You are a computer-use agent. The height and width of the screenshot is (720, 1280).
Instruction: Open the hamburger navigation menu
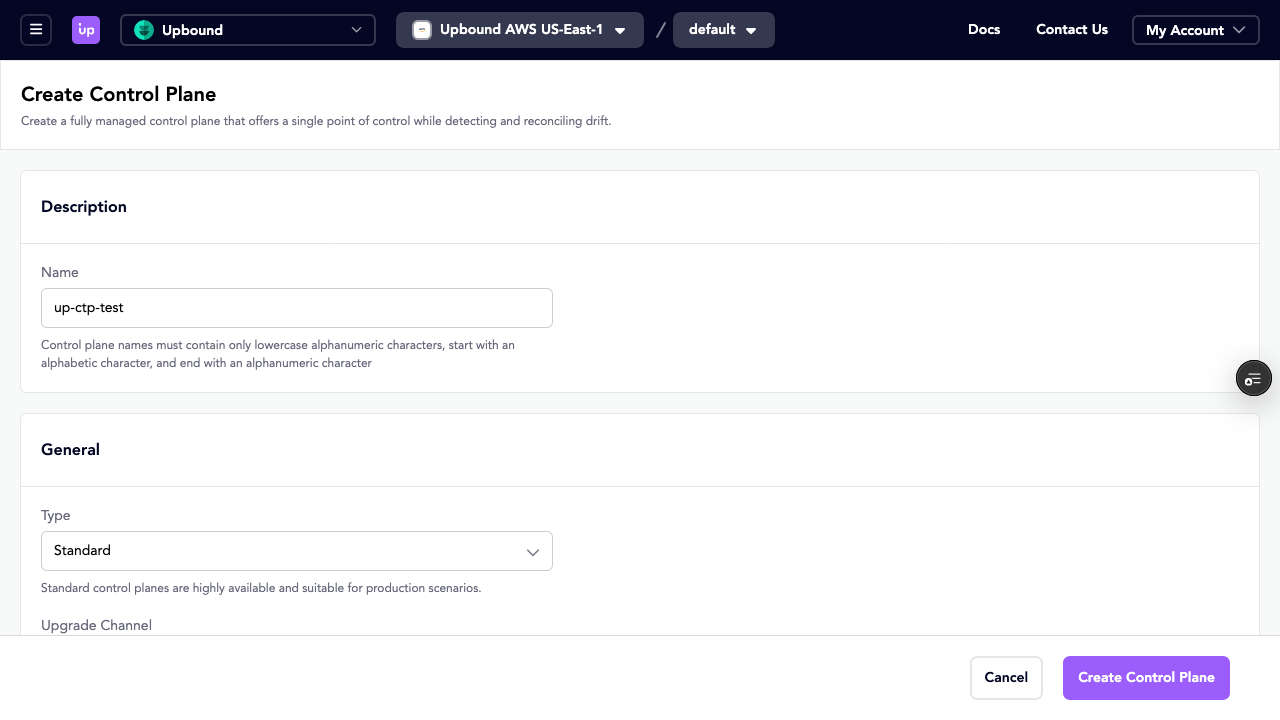[x=36, y=30]
